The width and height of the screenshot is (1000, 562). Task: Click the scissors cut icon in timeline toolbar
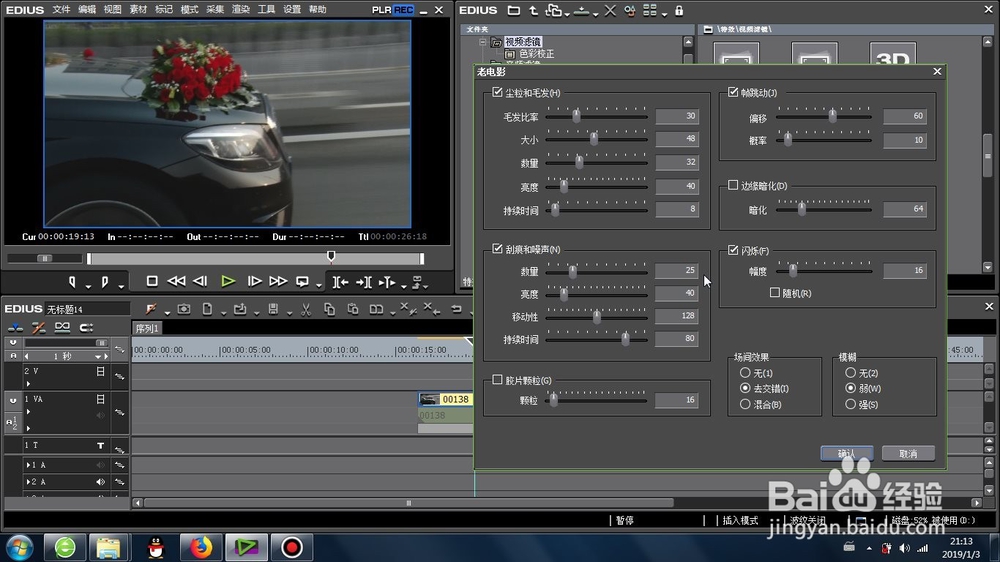tap(305, 309)
